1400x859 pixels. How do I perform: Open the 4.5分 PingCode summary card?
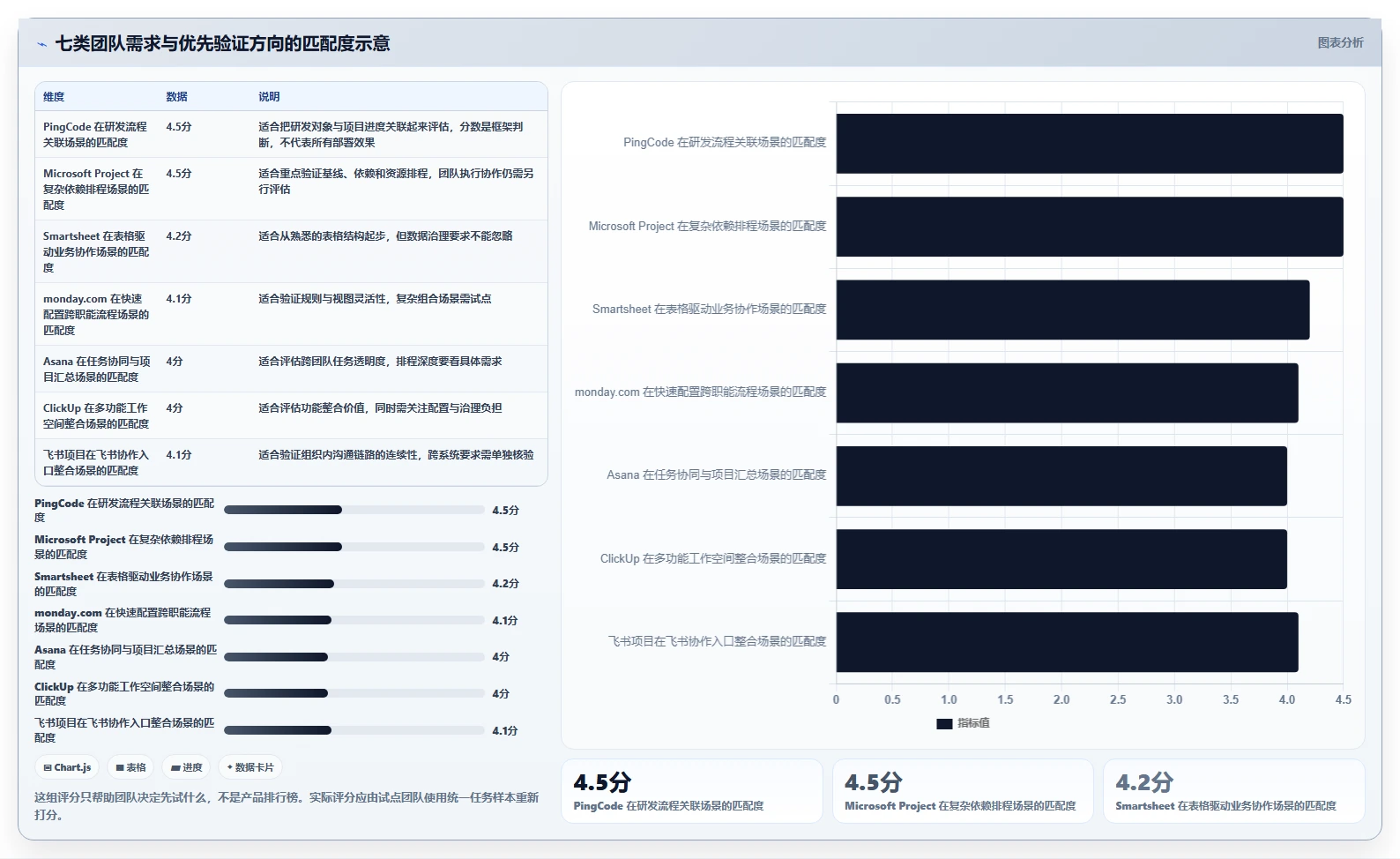(692, 791)
